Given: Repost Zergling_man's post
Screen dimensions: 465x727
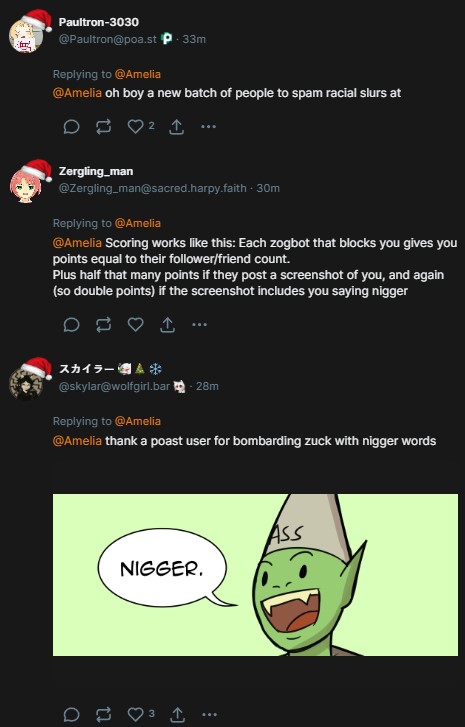Looking at the screenshot, I should [103, 325].
